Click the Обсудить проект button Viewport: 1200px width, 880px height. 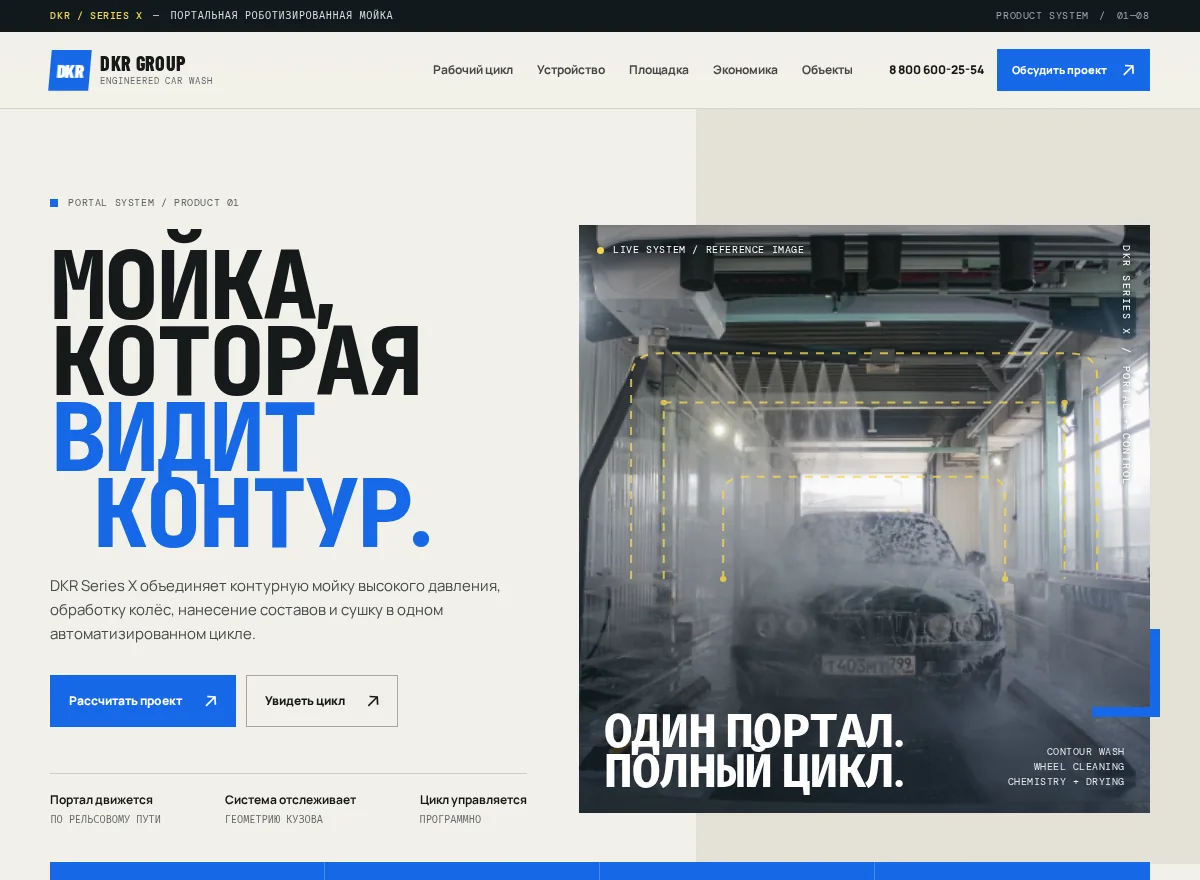(1073, 70)
